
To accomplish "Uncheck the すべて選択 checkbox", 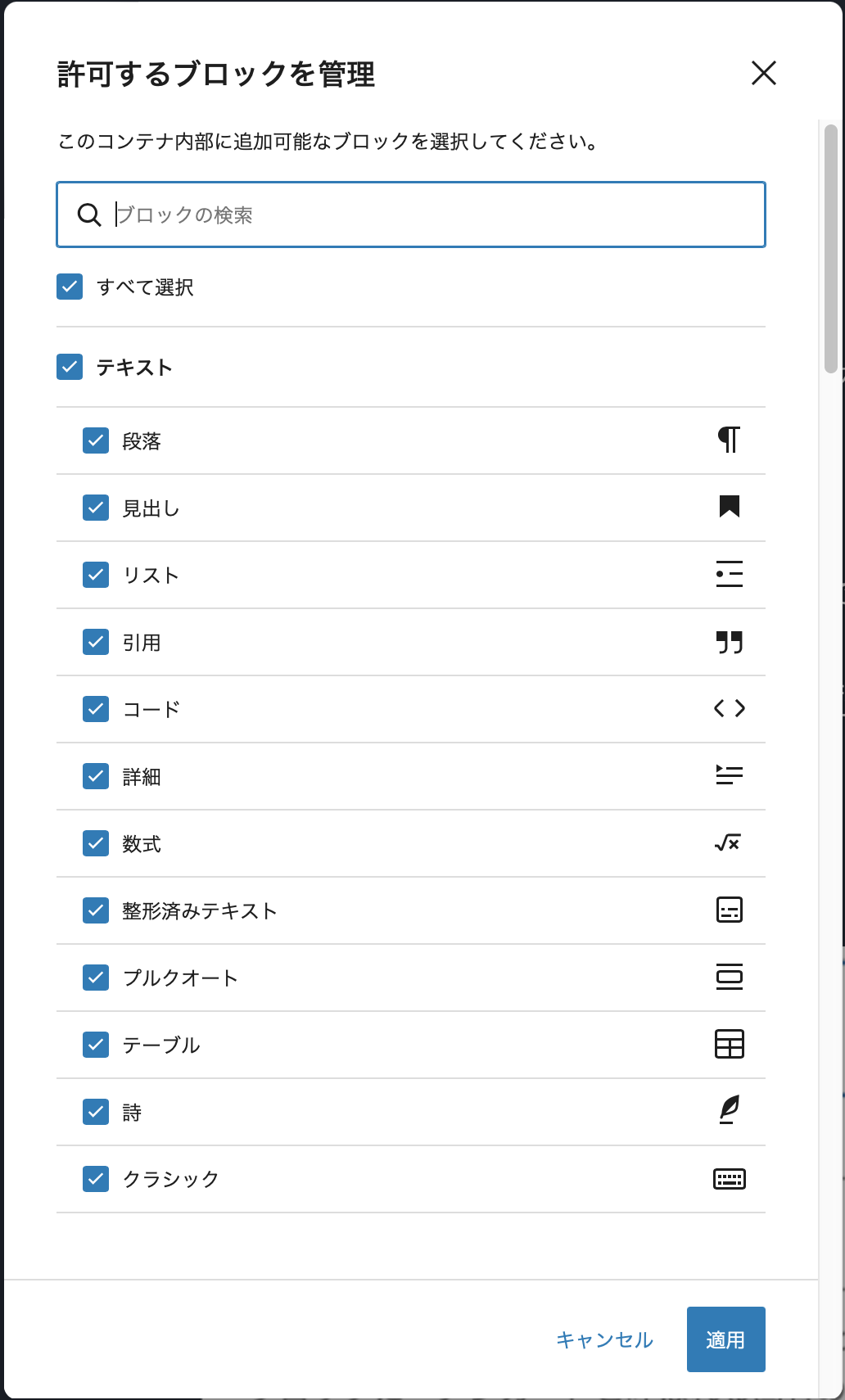I will 70,287.
